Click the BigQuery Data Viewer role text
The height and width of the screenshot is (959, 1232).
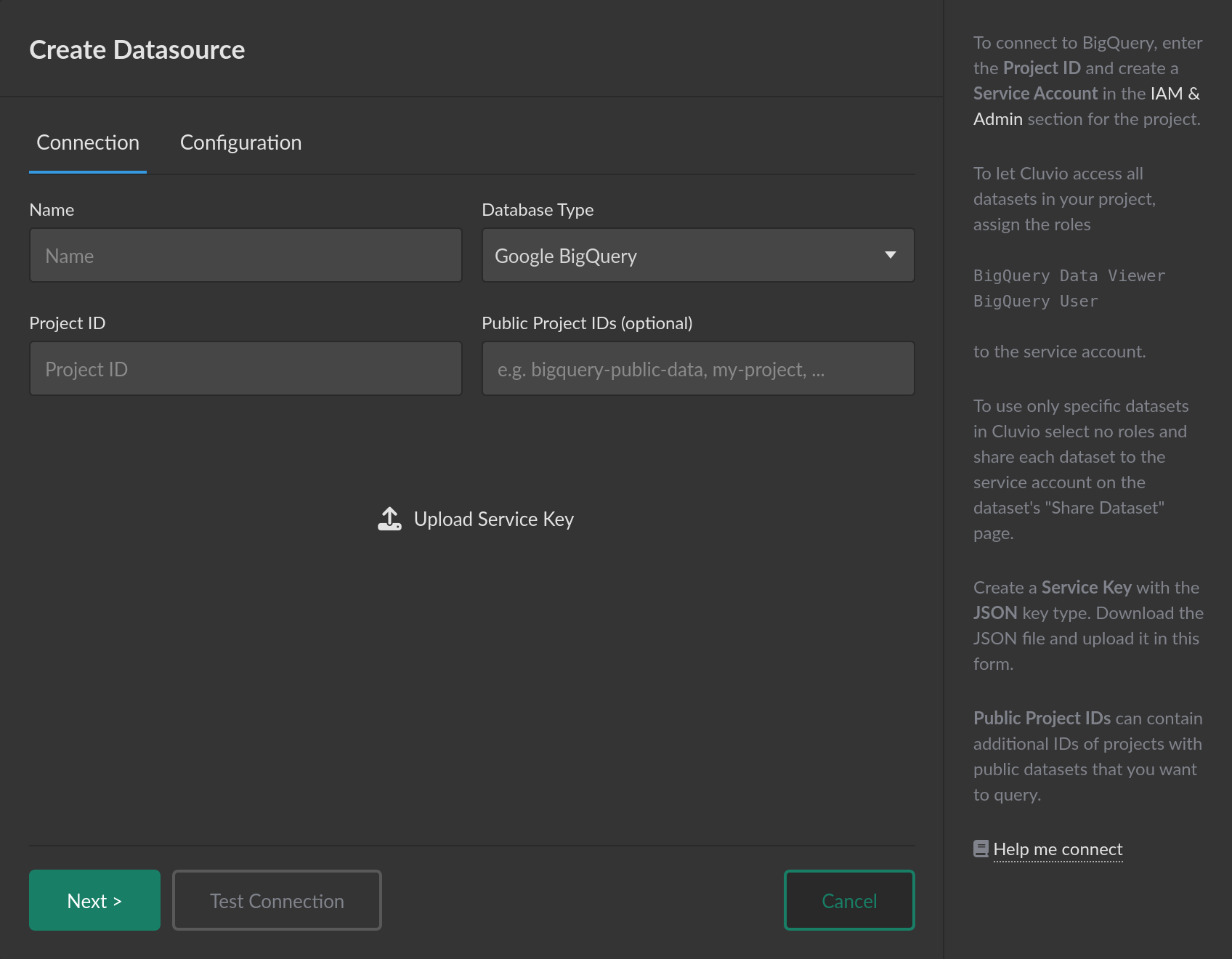click(1069, 275)
